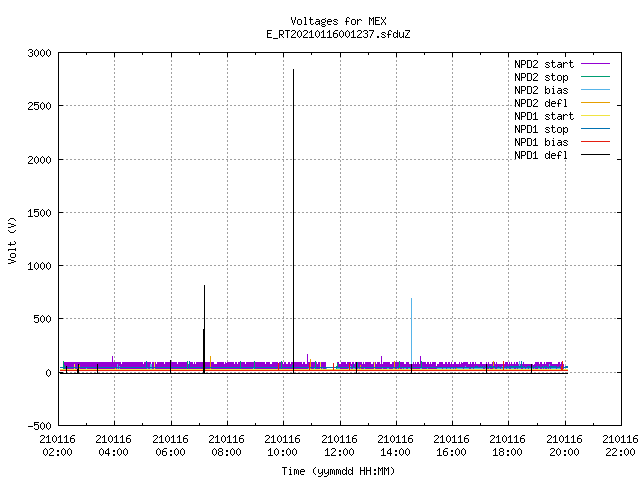Pick the purple NPD2 start legend line
640x480 pixels.
(x=595, y=64)
